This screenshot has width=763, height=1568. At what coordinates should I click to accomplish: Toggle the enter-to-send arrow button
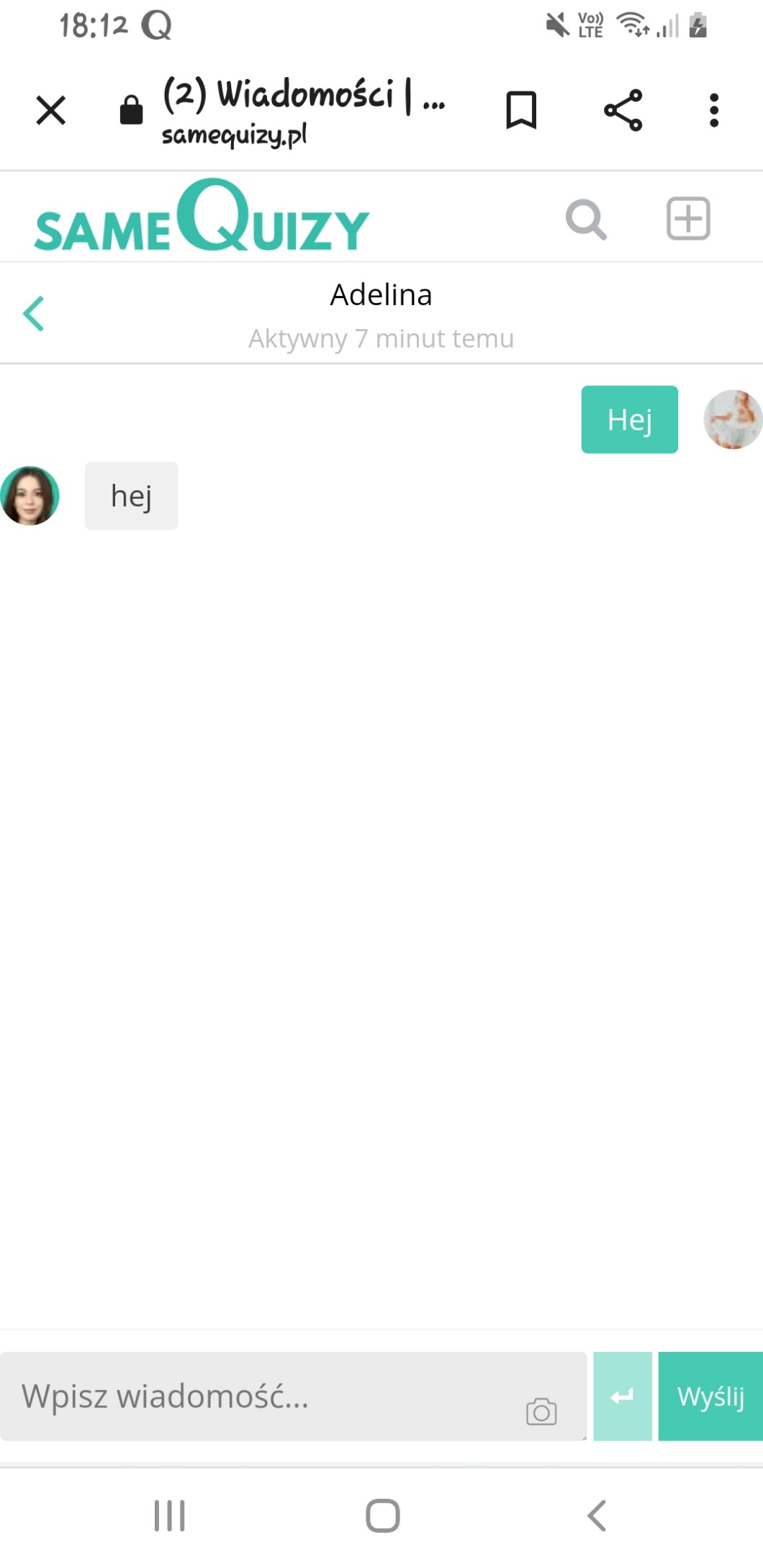click(x=623, y=1396)
